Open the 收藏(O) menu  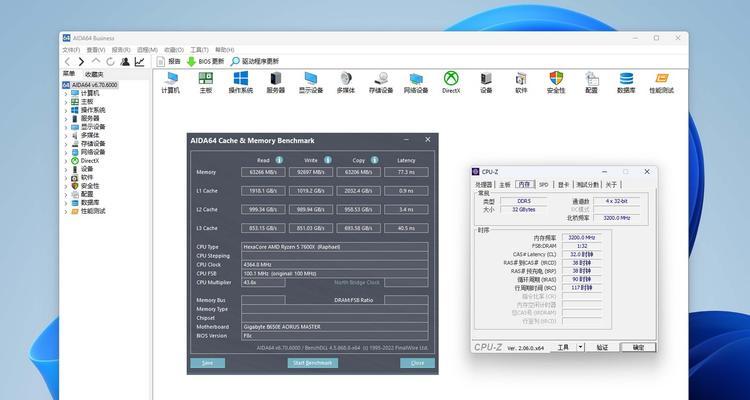tap(174, 50)
